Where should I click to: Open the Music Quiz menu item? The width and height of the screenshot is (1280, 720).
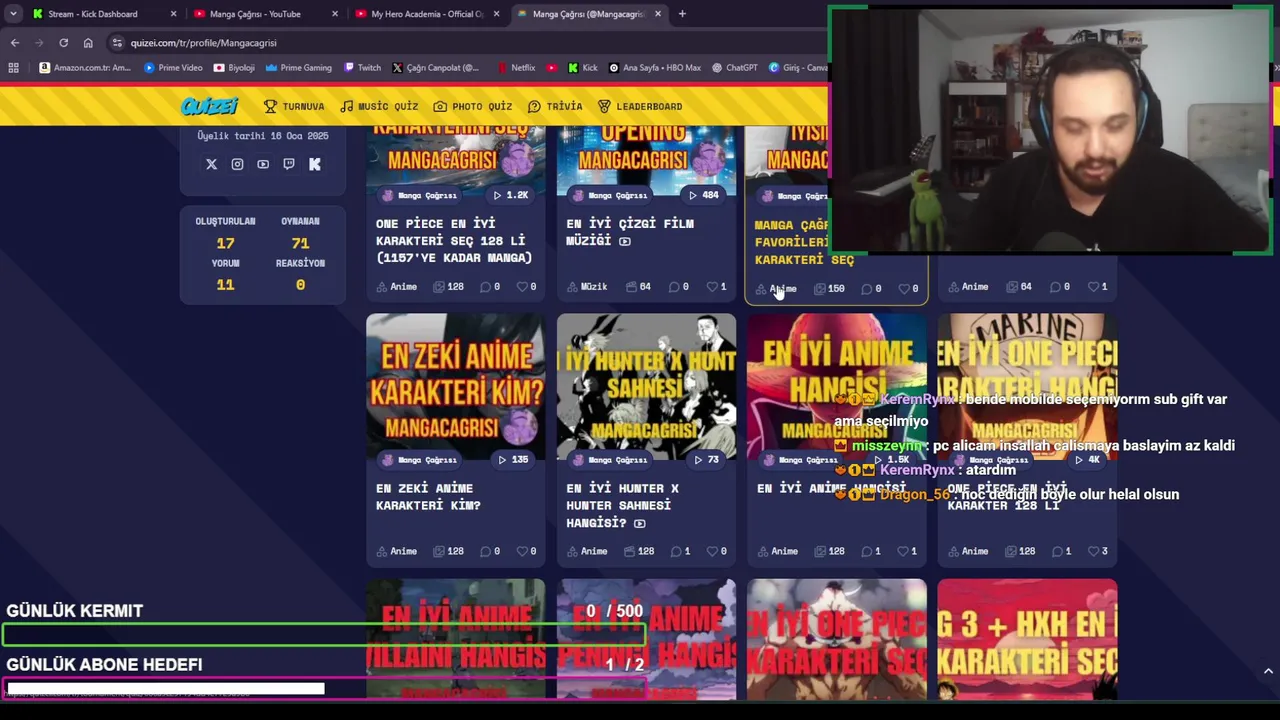click(379, 106)
